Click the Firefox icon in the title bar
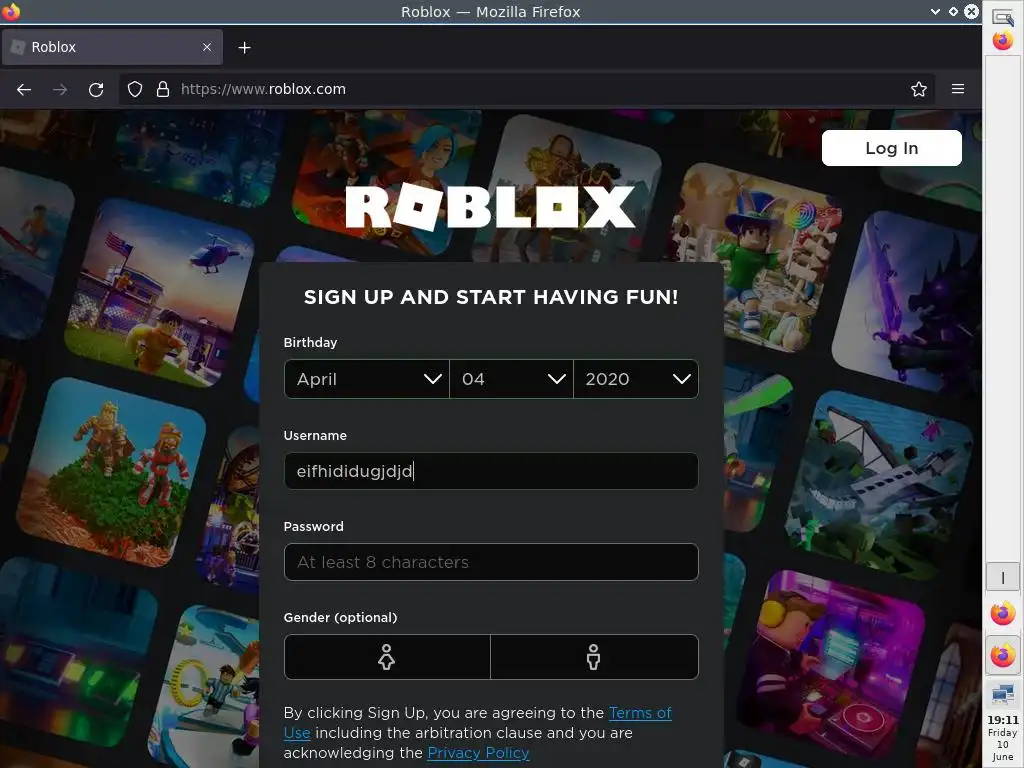Image resolution: width=1024 pixels, height=768 pixels. [x=11, y=11]
